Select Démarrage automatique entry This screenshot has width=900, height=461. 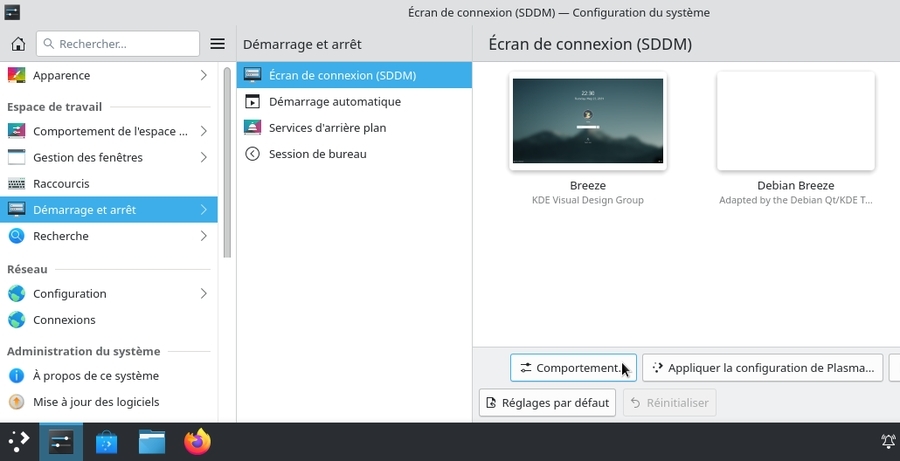click(x=354, y=102)
